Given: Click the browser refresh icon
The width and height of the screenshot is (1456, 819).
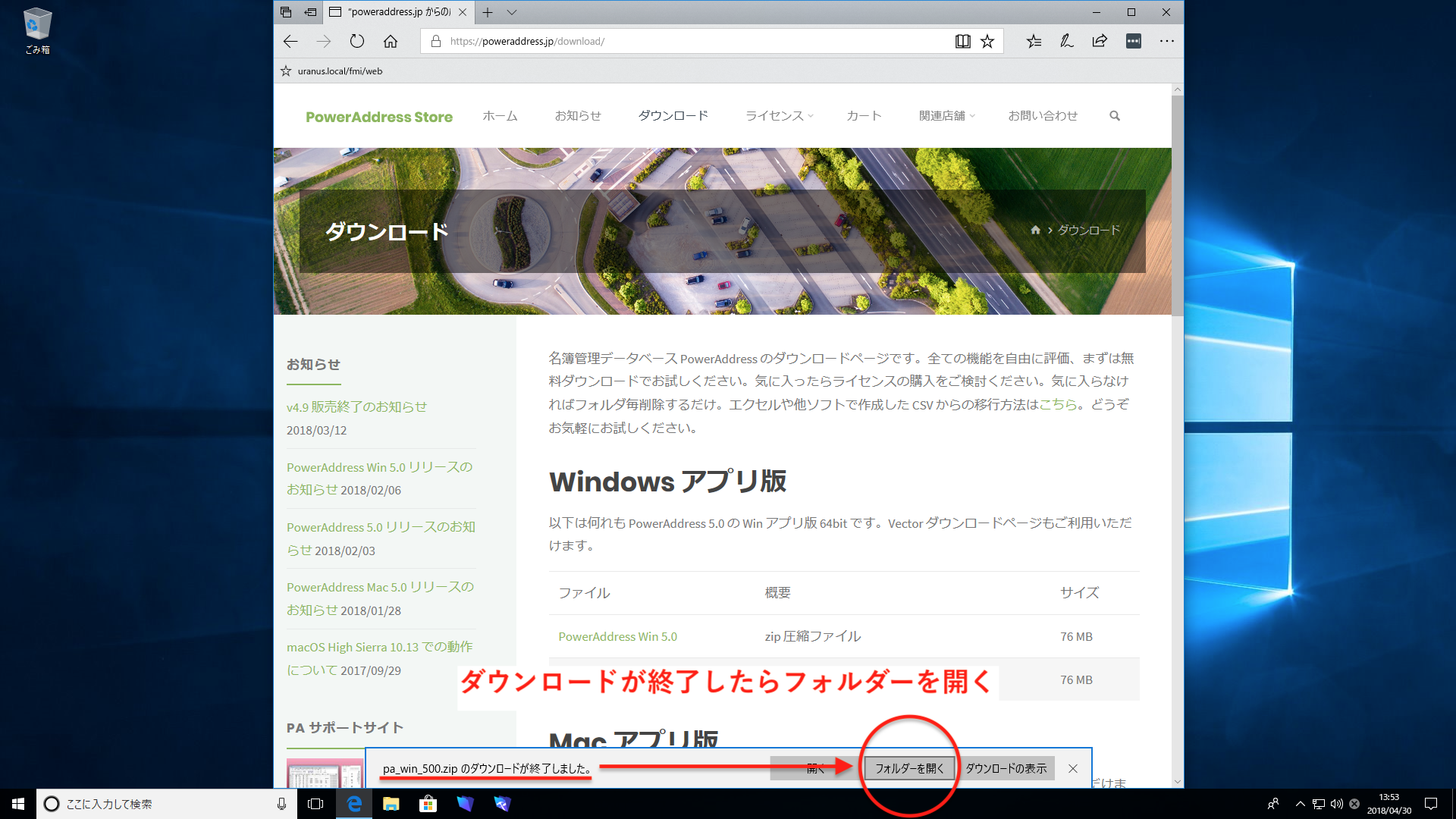Looking at the screenshot, I should pyautogui.click(x=357, y=41).
